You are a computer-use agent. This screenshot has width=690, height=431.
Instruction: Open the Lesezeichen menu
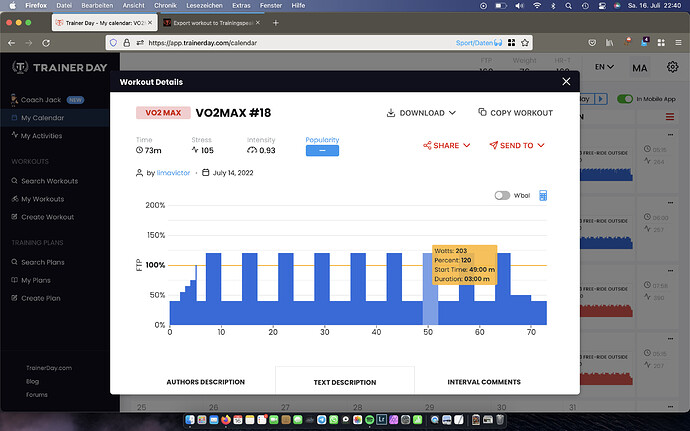coord(204,5)
